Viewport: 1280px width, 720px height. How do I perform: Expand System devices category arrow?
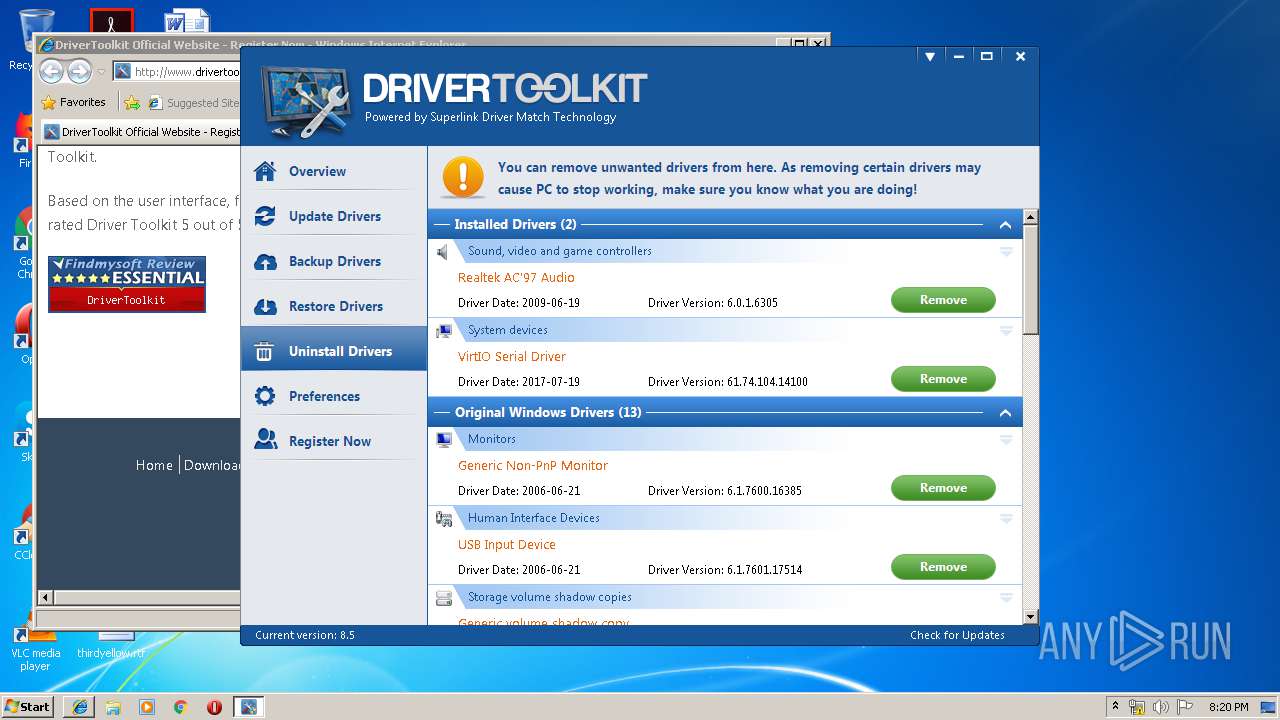coord(1006,331)
